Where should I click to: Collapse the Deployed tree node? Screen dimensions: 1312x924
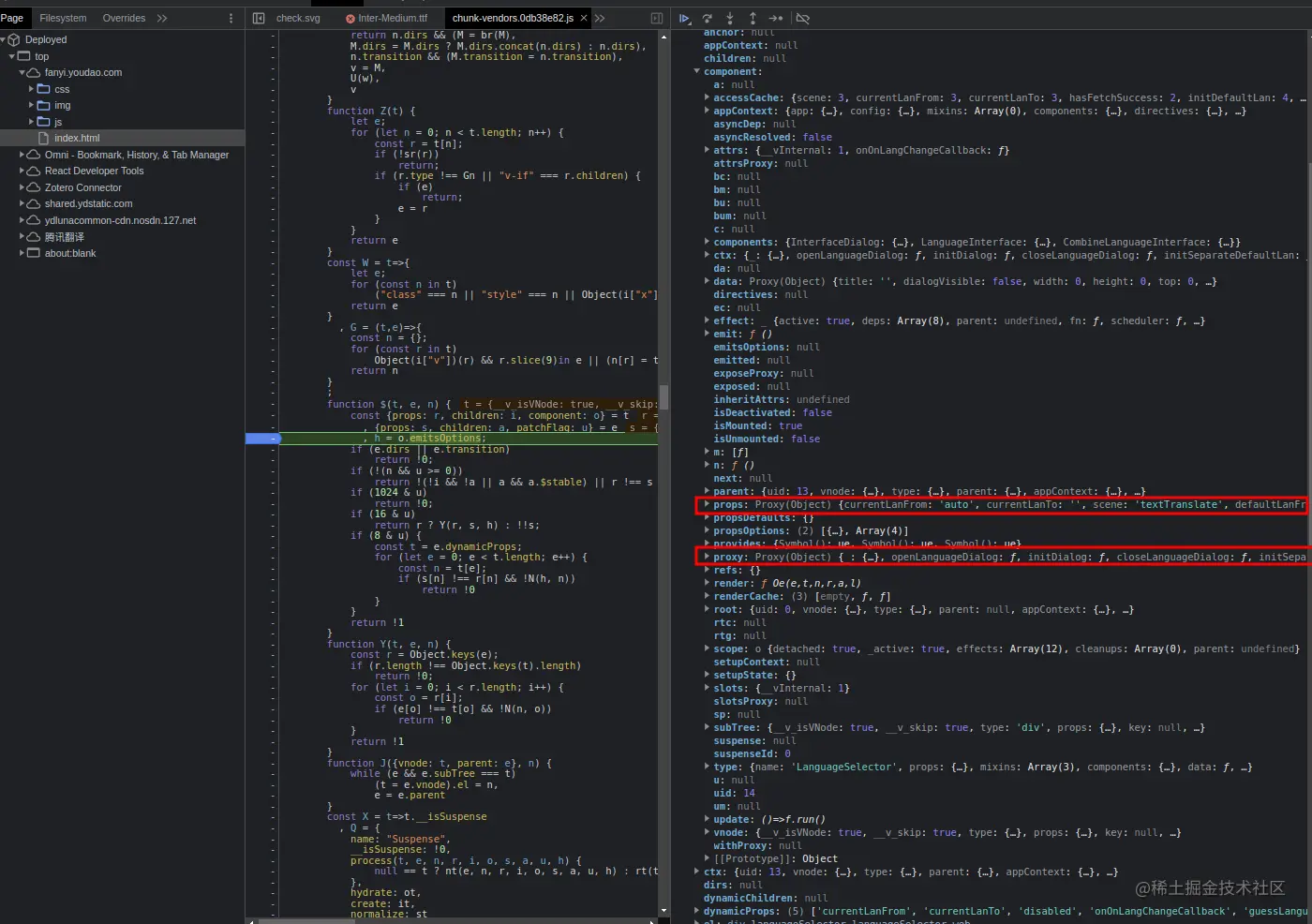[x=4, y=39]
